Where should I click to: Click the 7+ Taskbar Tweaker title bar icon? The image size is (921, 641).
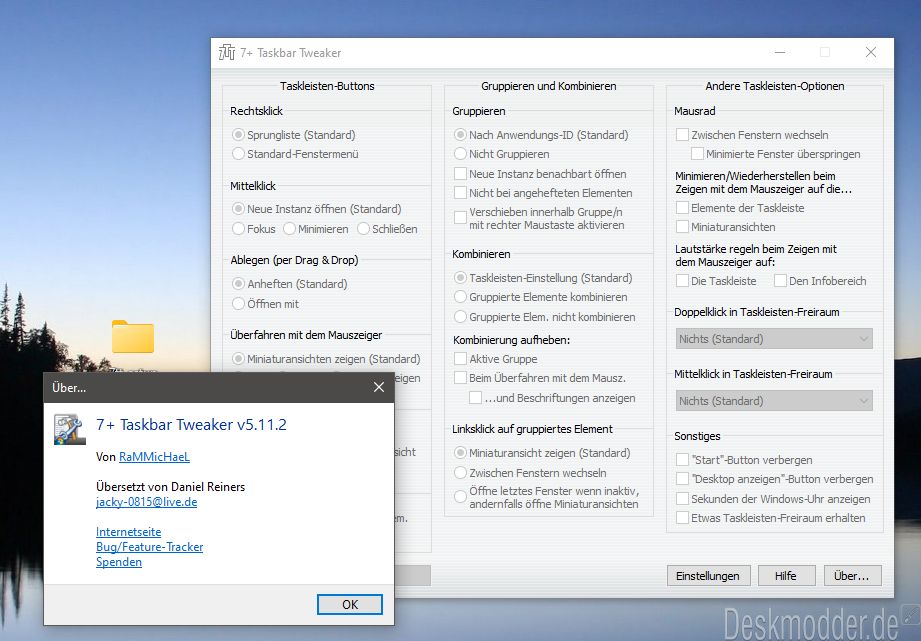(227, 53)
